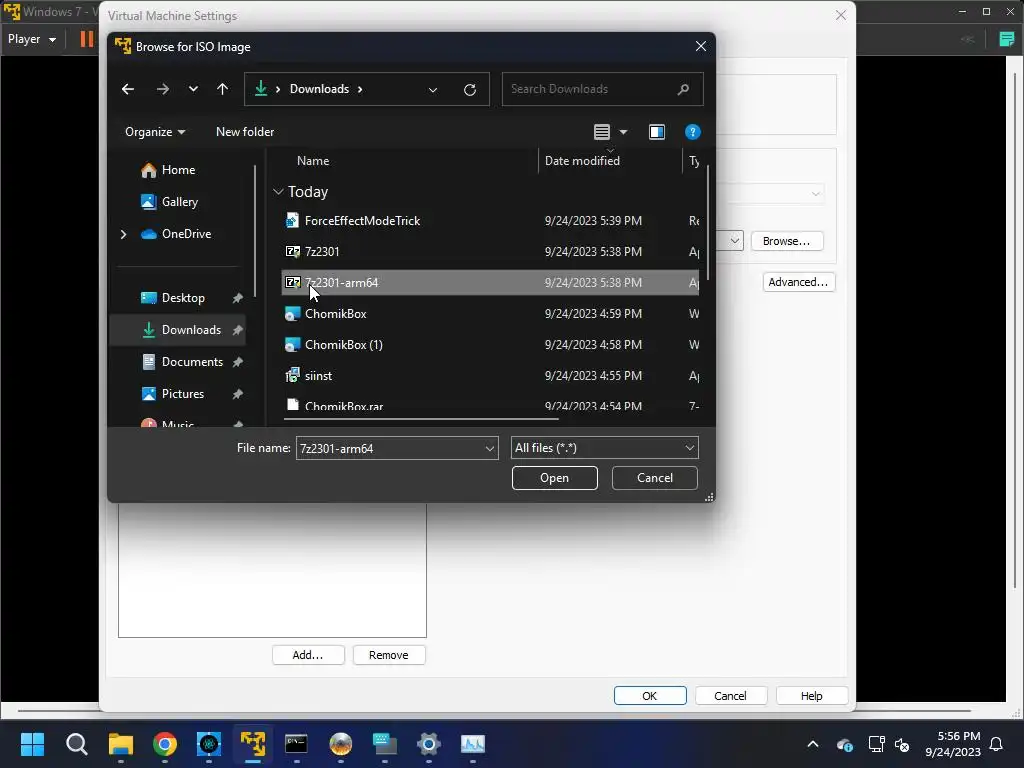Go up one folder level
1024x768 pixels.
223,89
